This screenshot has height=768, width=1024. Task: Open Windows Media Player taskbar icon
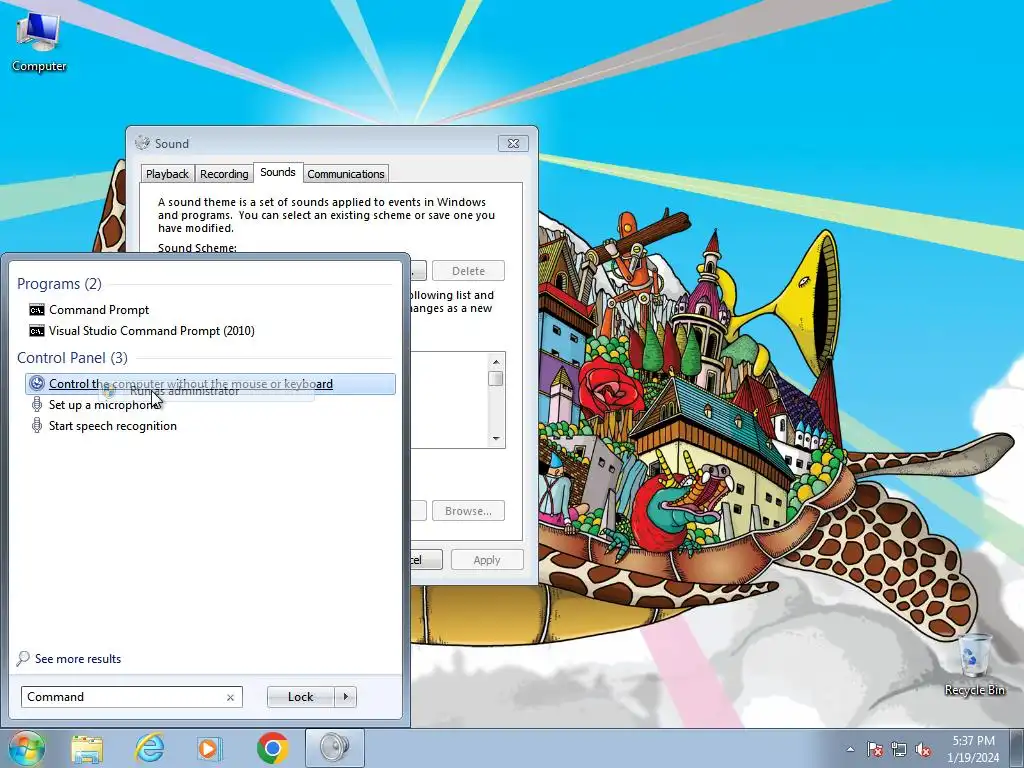point(210,748)
